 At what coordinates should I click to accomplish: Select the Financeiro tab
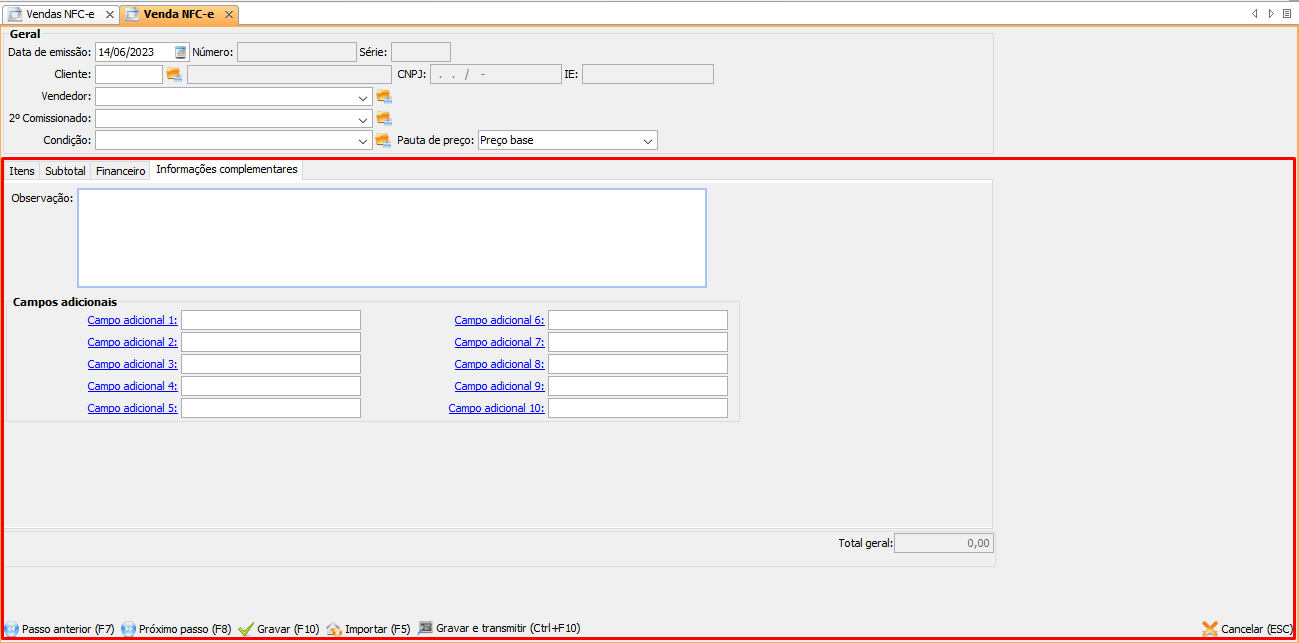(x=120, y=171)
